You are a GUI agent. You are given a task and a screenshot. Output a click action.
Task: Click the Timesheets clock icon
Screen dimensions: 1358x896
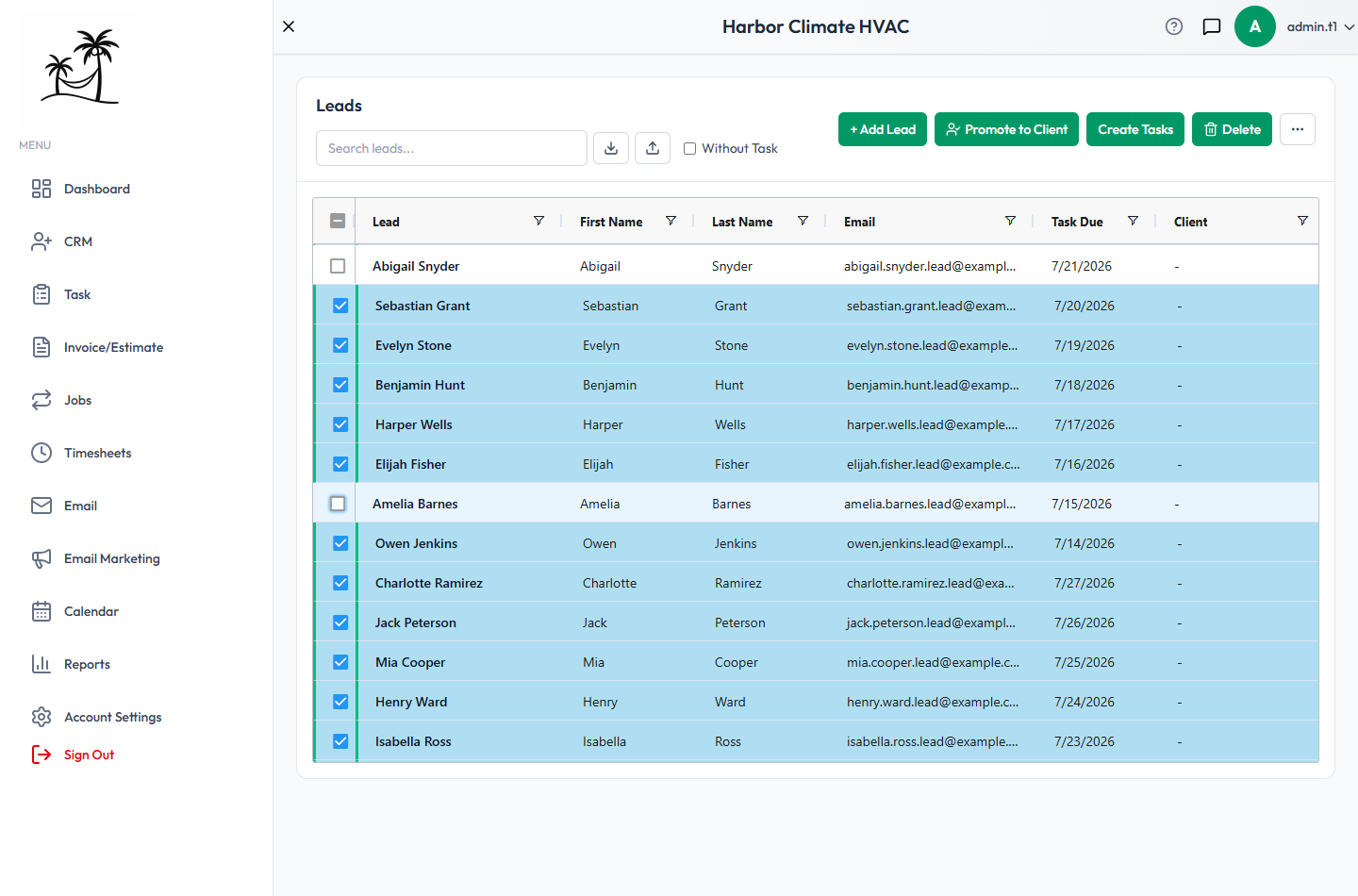click(x=41, y=453)
